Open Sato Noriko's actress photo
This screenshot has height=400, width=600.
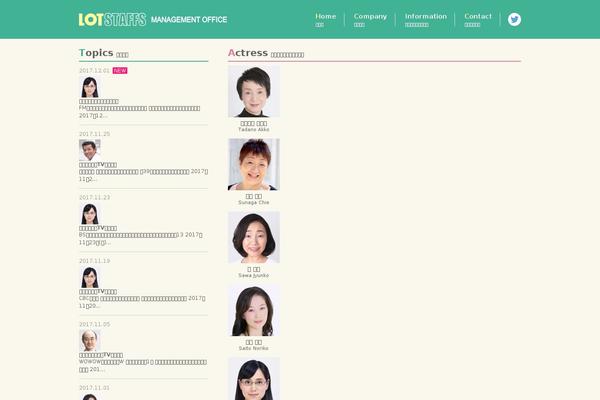pos(254,310)
